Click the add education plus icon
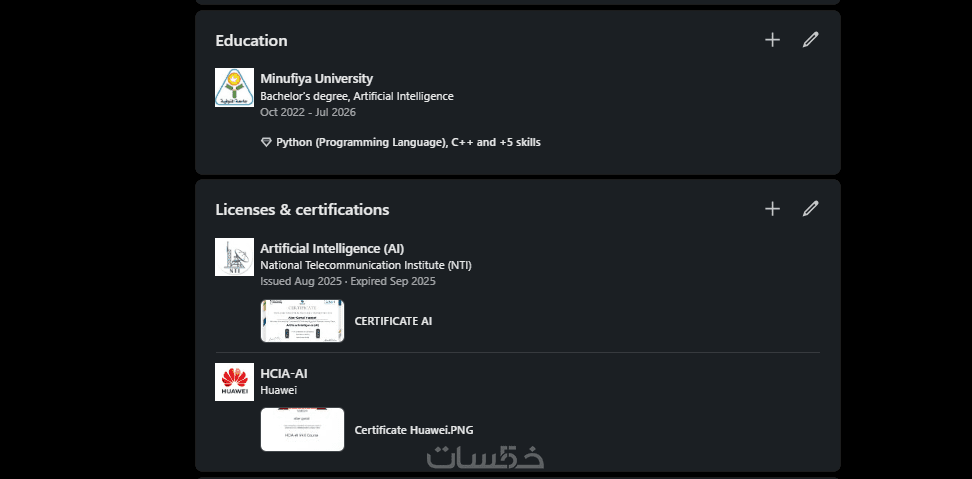 (772, 40)
